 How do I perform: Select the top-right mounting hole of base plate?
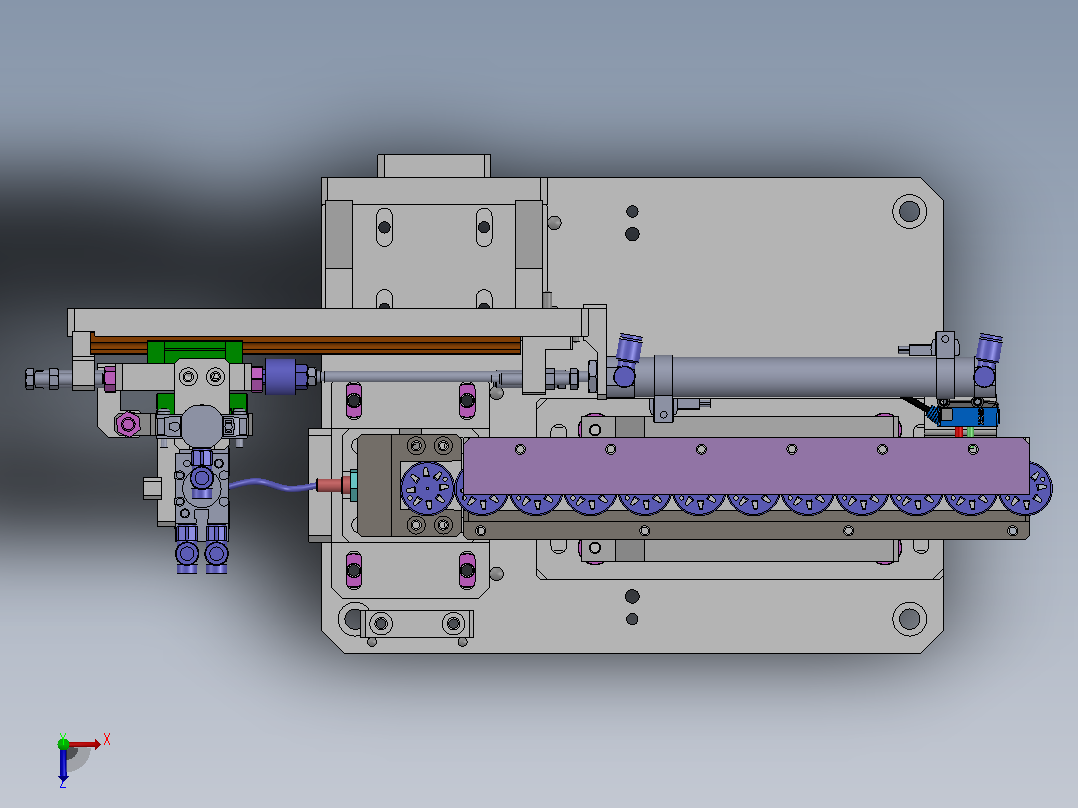tap(909, 211)
